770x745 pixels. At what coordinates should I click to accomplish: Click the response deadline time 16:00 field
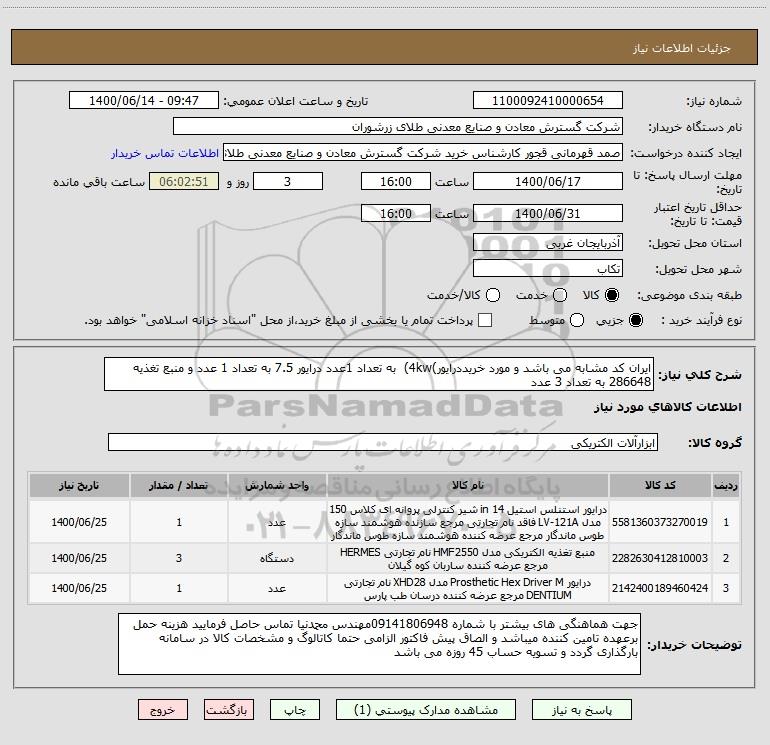coord(396,181)
